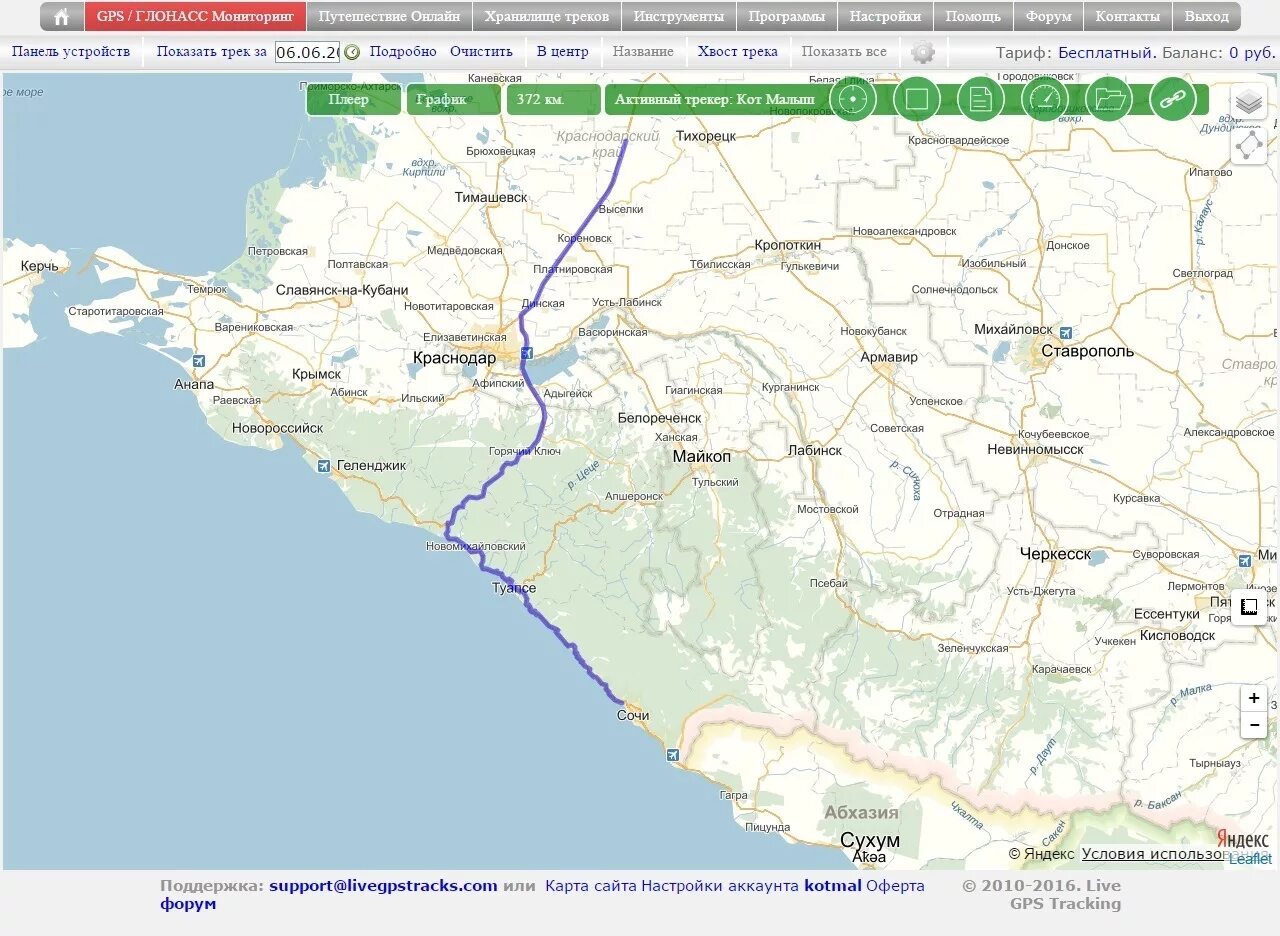Click the ruler measurement icon

pyautogui.click(x=1249, y=607)
